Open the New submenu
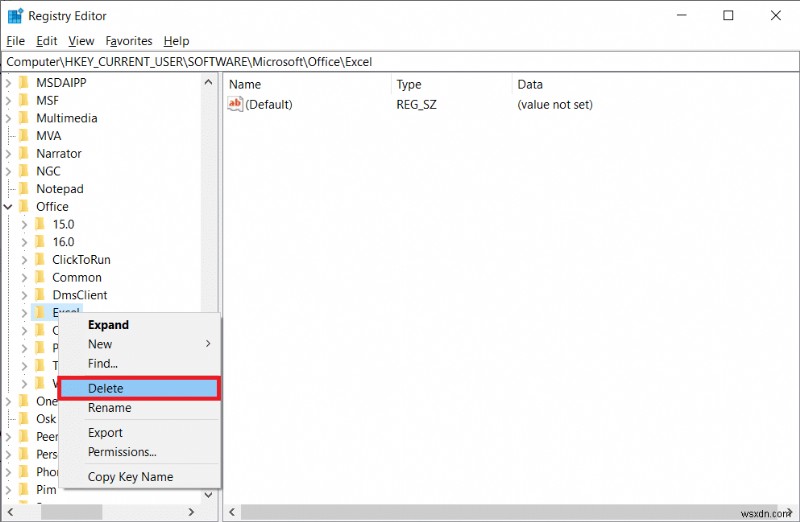This screenshot has width=800, height=522. point(139,344)
